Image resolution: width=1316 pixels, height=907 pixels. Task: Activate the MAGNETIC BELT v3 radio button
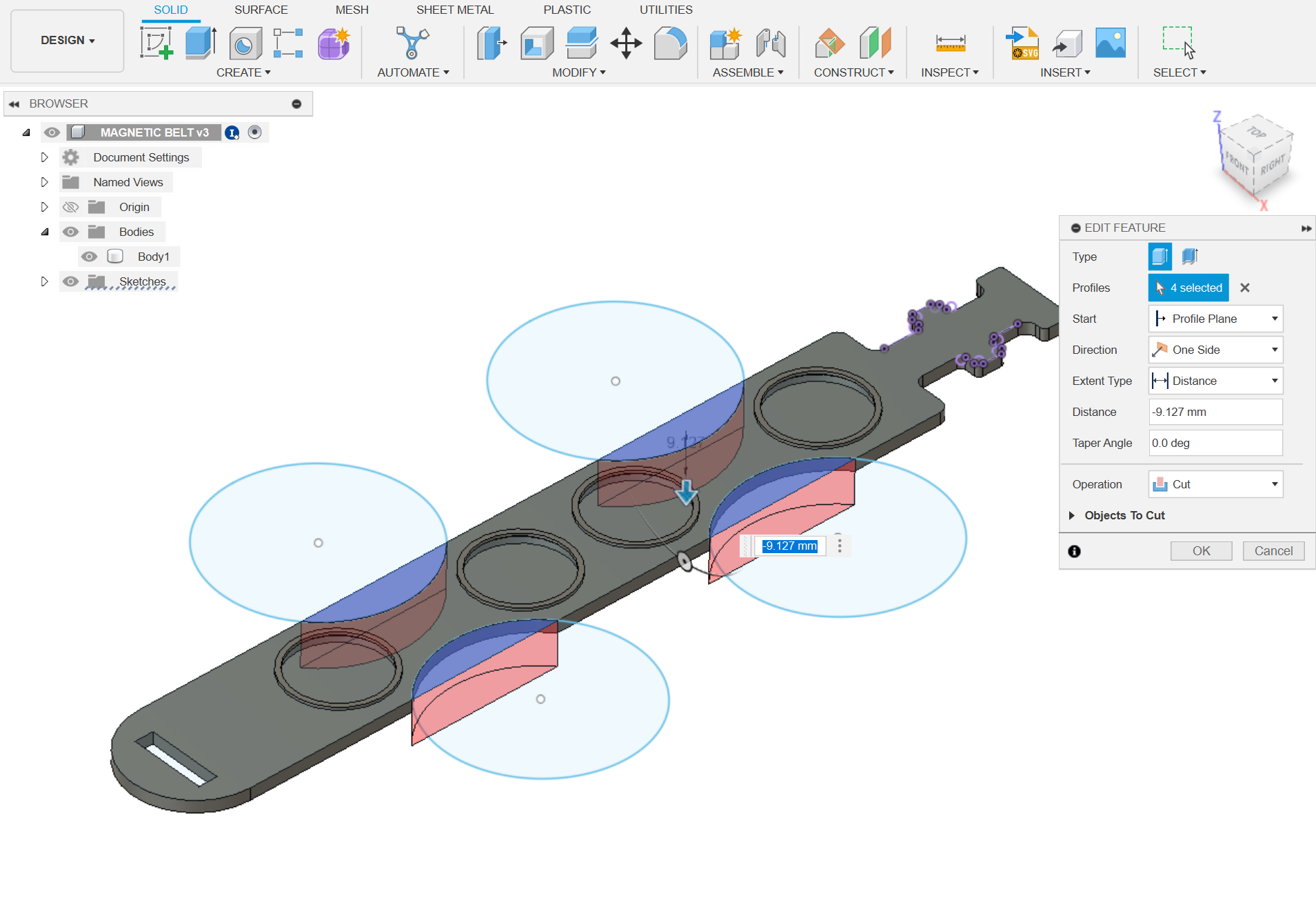click(x=254, y=132)
